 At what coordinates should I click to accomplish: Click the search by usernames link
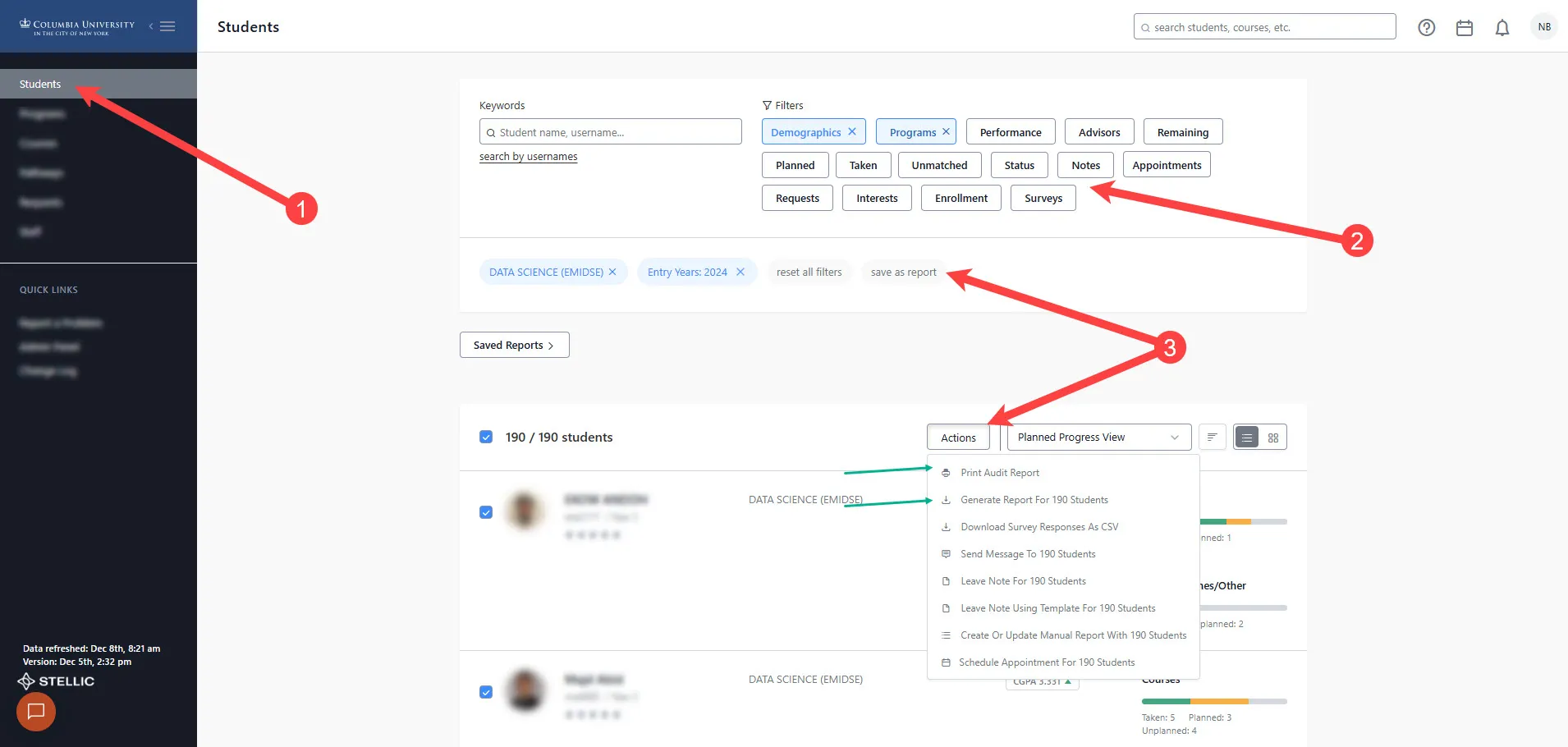click(x=528, y=157)
